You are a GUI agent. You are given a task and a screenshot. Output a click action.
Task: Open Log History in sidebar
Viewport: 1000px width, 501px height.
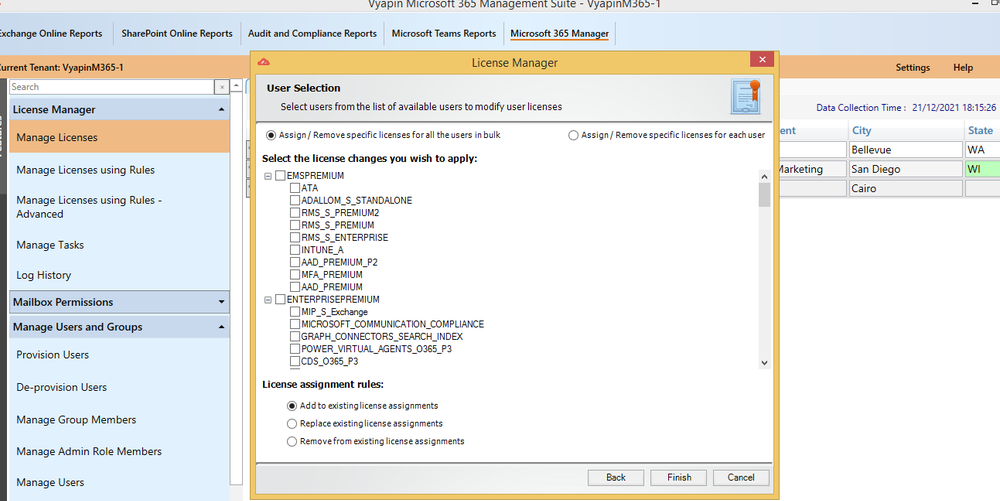[43, 275]
